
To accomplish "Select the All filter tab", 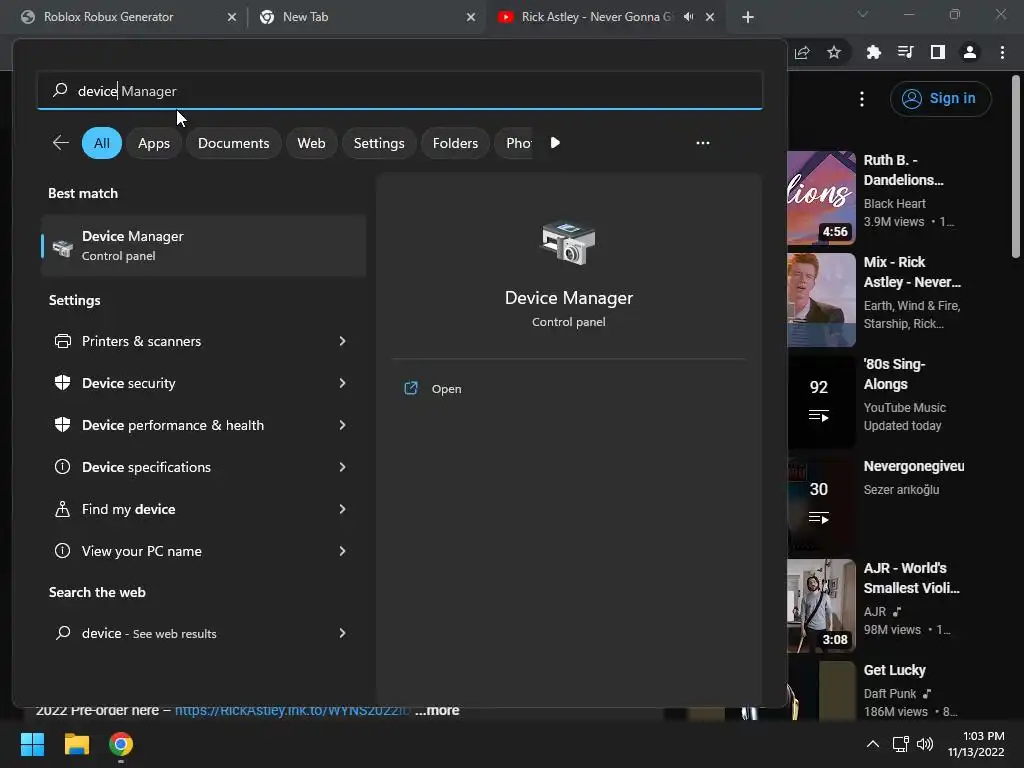I will [102, 143].
